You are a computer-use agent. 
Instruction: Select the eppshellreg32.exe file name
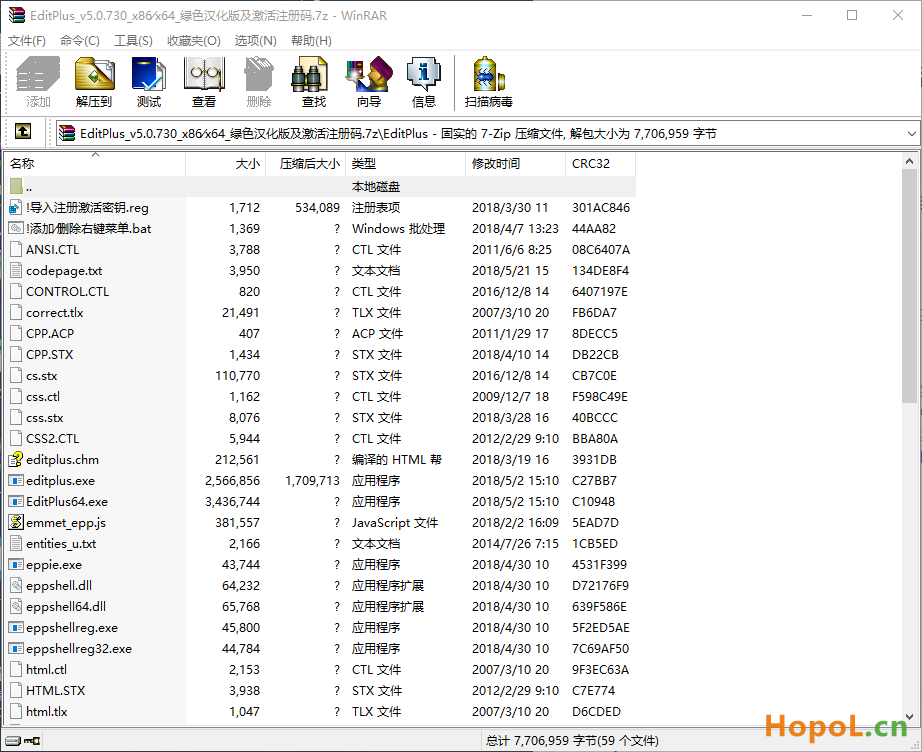79,649
